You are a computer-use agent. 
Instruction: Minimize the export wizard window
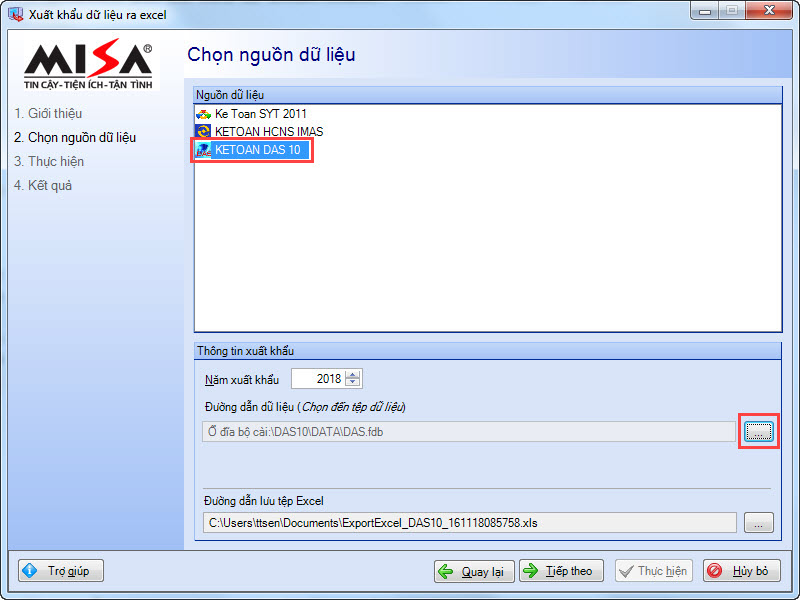click(x=705, y=10)
